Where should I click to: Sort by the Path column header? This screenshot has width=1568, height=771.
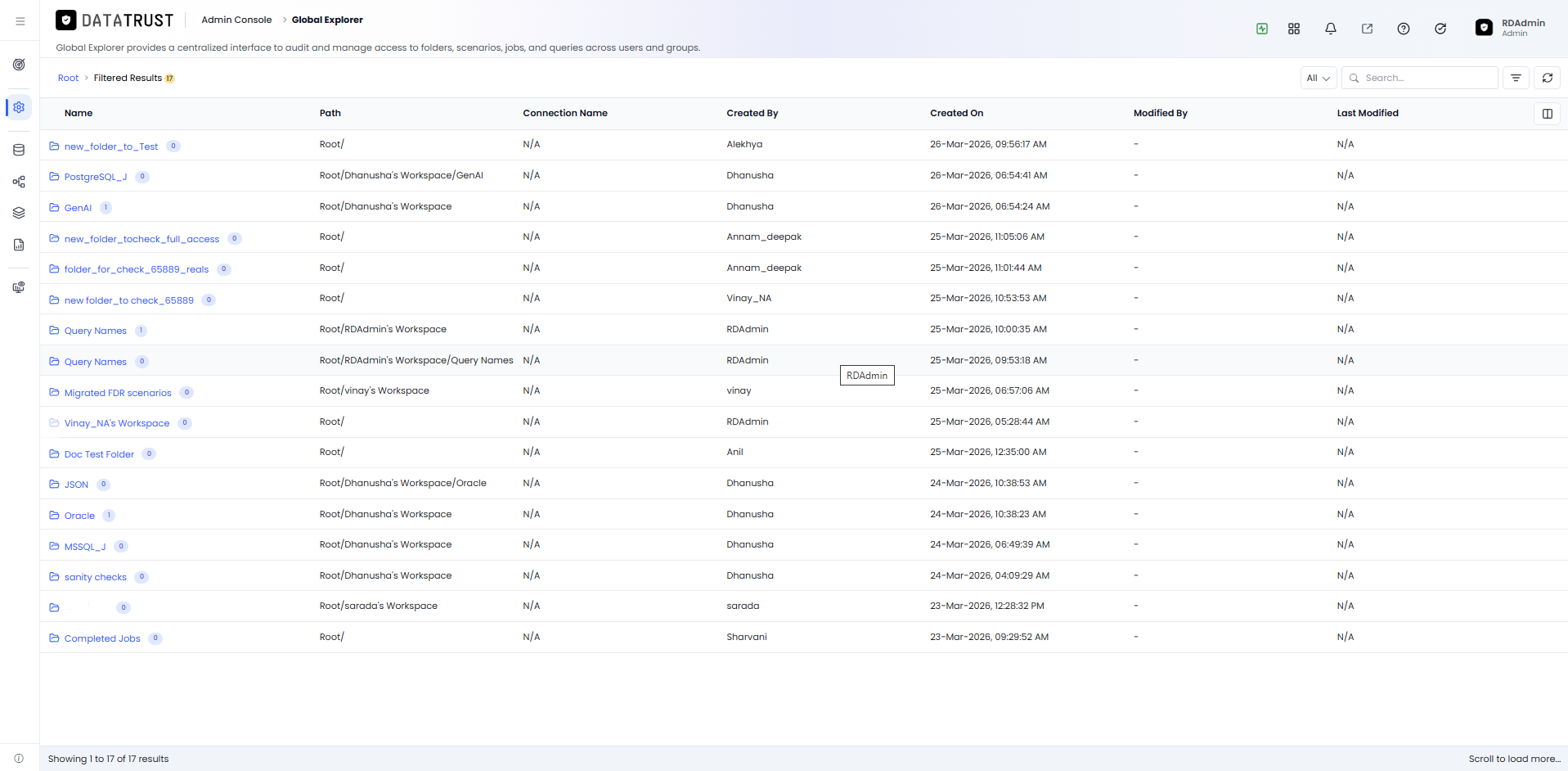point(330,113)
